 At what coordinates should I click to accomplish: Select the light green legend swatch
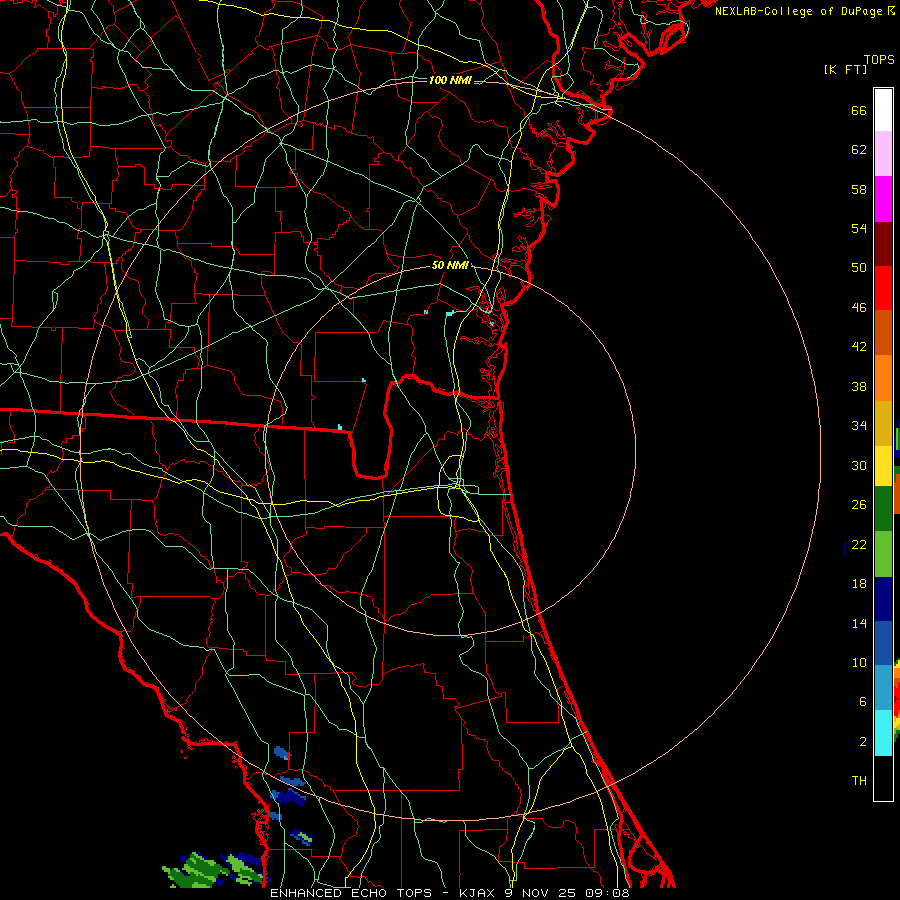pyautogui.click(x=883, y=554)
